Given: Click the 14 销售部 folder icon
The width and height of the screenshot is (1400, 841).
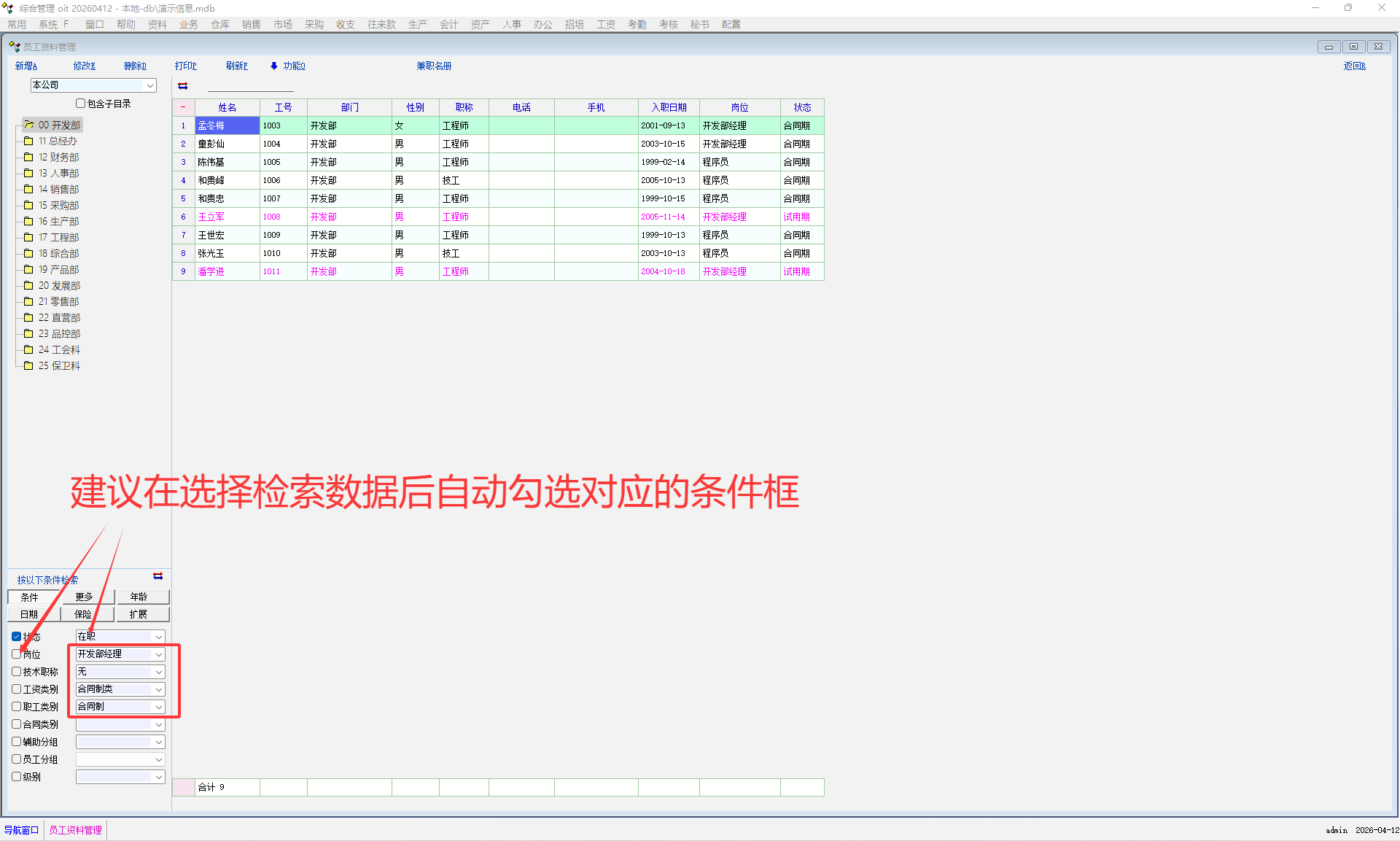Looking at the screenshot, I should pos(28,189).
